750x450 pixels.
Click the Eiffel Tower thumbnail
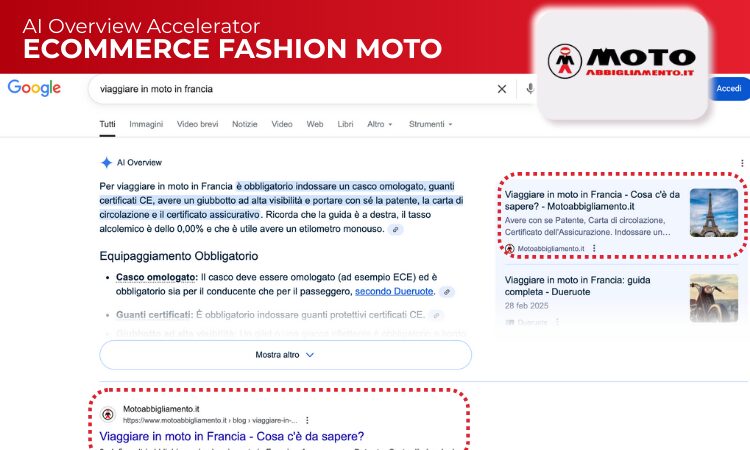point(714,213)
